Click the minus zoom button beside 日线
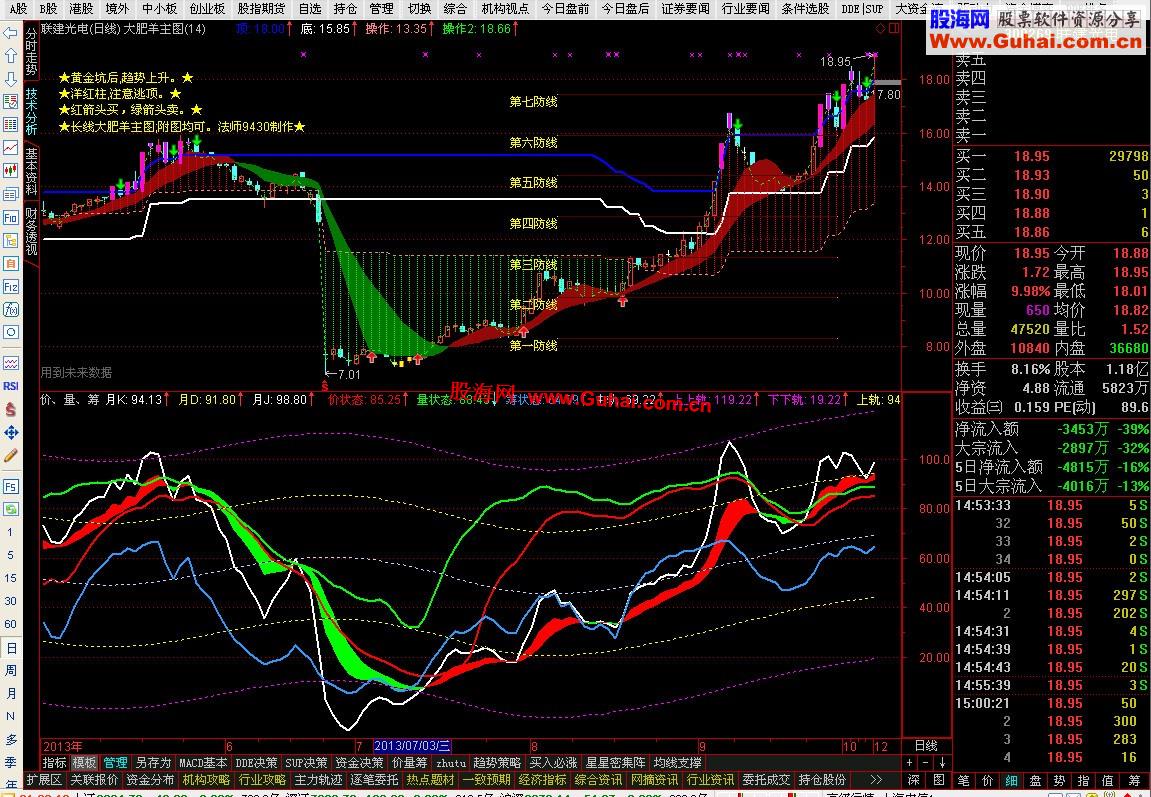 click(x=925, y=763)
